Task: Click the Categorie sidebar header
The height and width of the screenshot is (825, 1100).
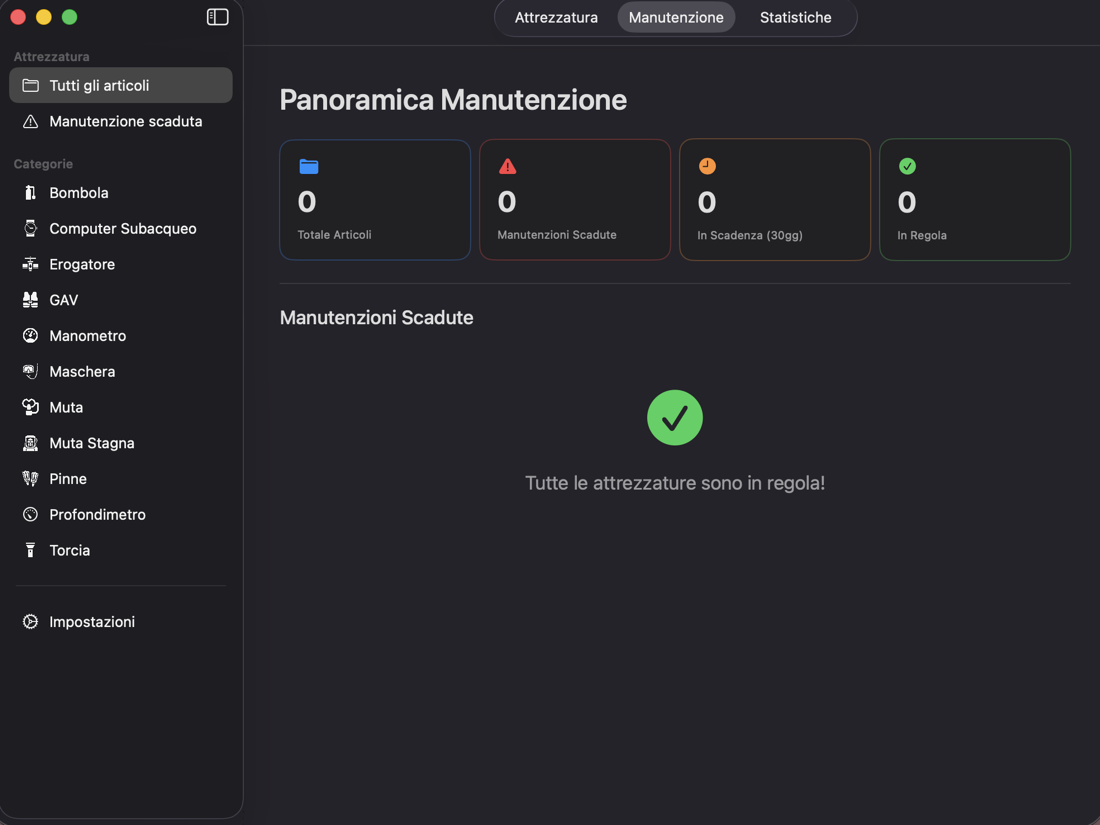Action: point(43,164)
